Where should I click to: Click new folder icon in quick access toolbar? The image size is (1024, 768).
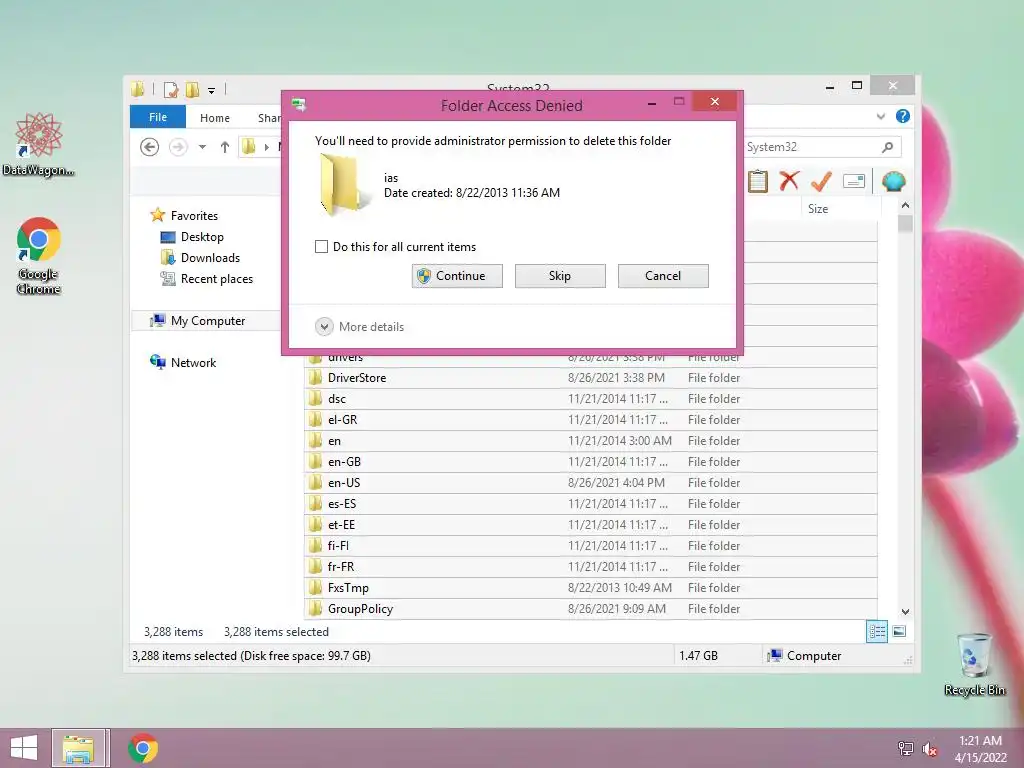[192, 89]
